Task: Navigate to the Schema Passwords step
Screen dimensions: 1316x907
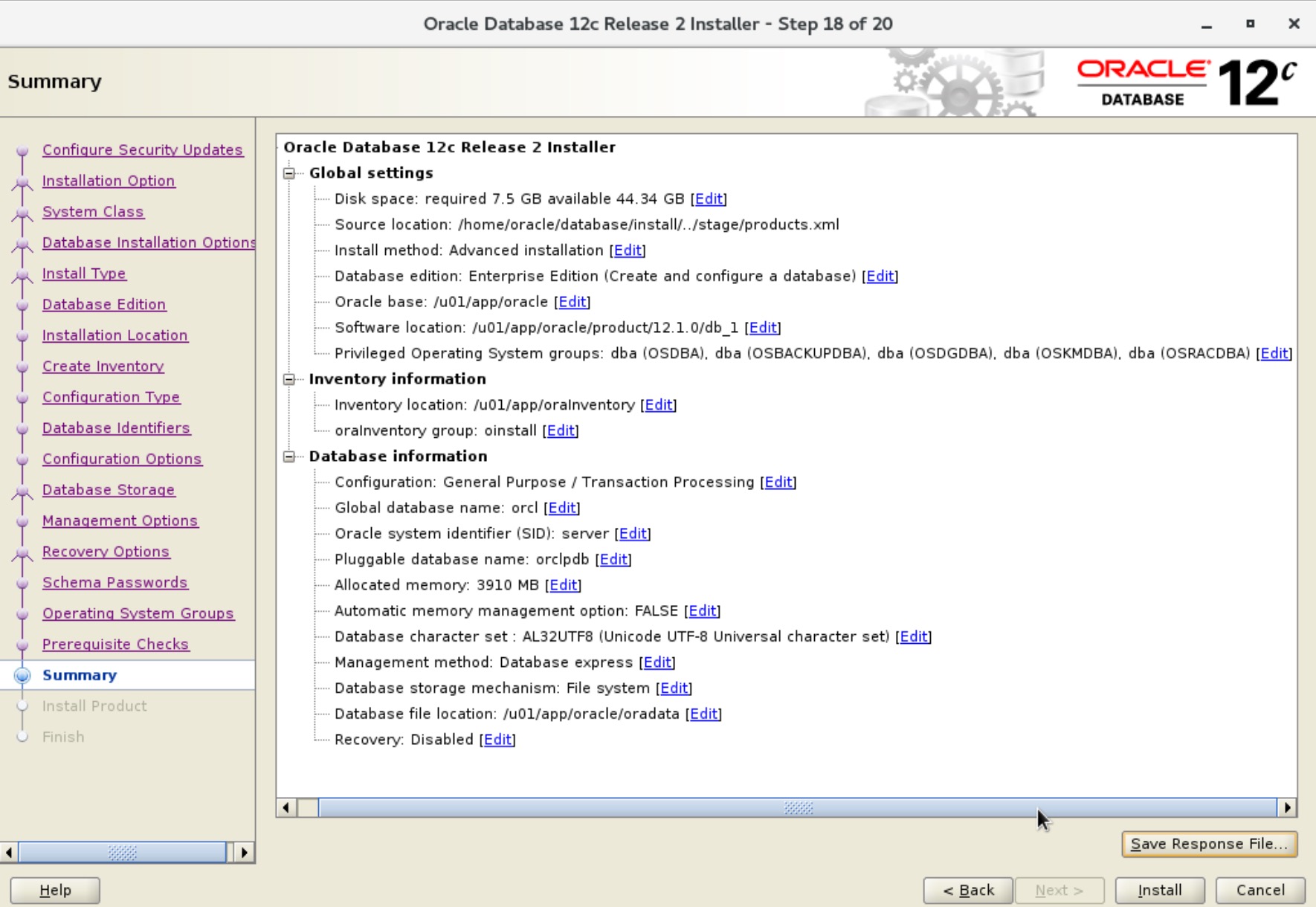Action: pos(115,582)
